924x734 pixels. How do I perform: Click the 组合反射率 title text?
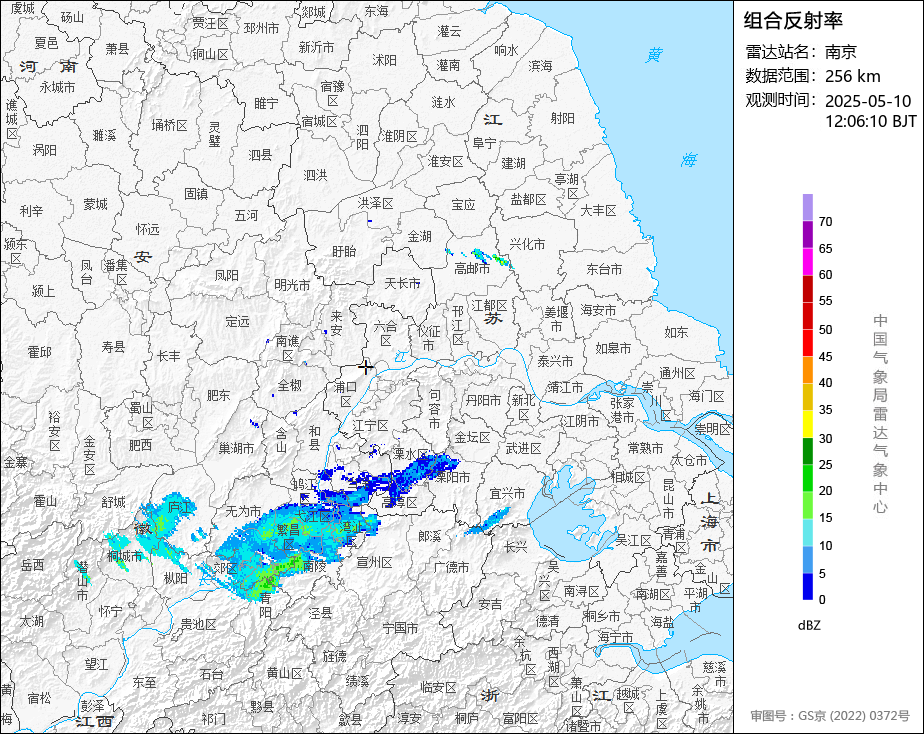(x=793, y=21)
